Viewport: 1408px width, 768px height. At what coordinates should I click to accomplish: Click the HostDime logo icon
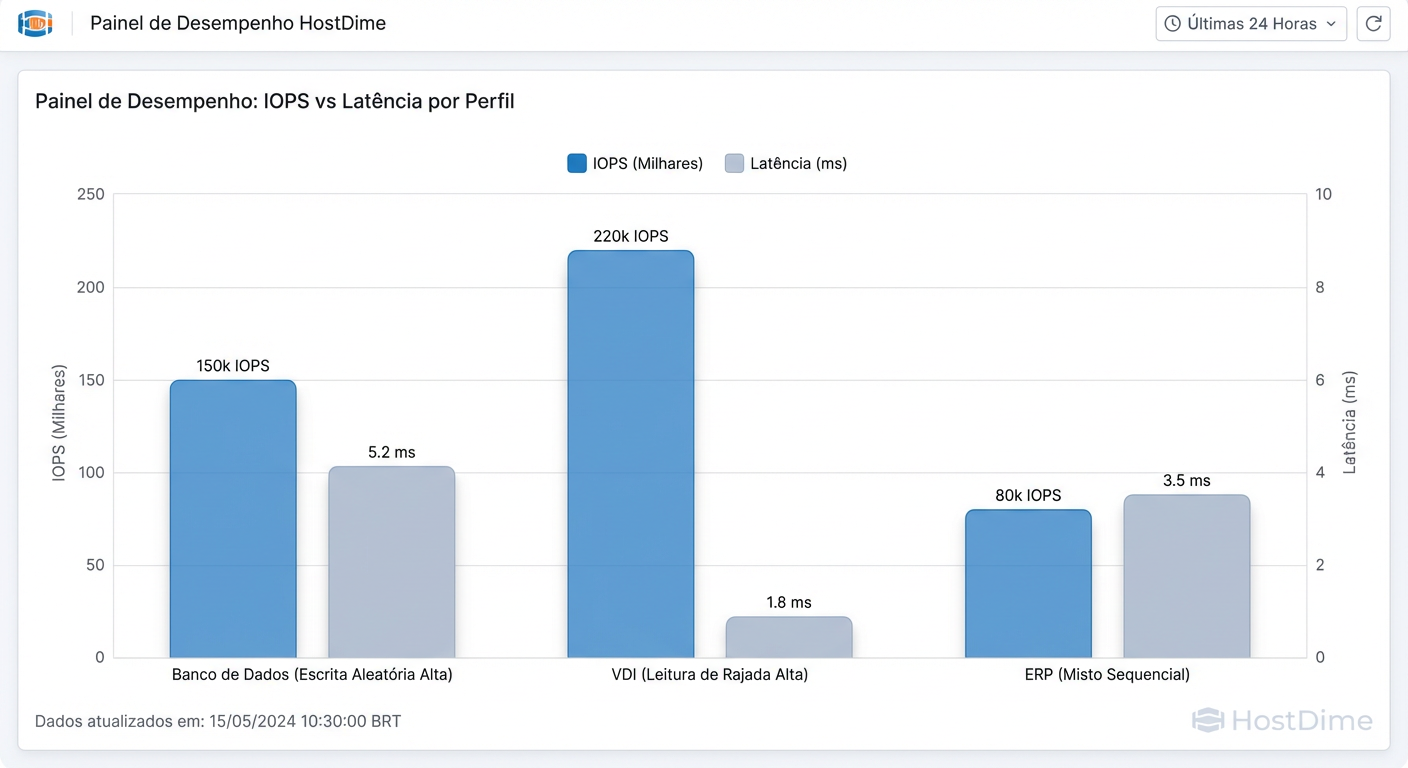(x=34, y=22)
